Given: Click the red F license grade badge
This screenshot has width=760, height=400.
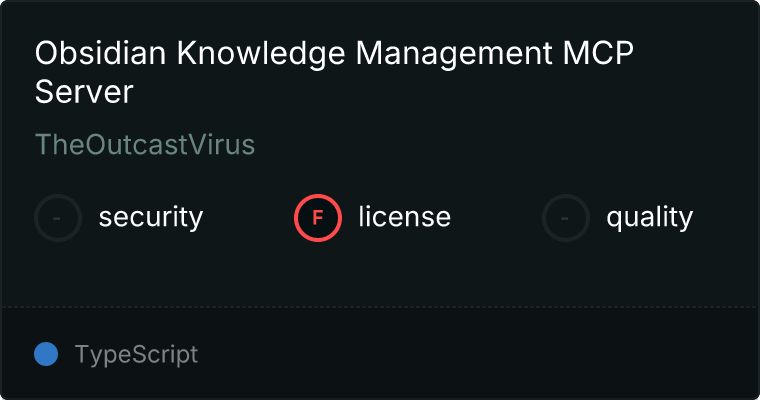Looking at the screenshot, I should 318,217.
